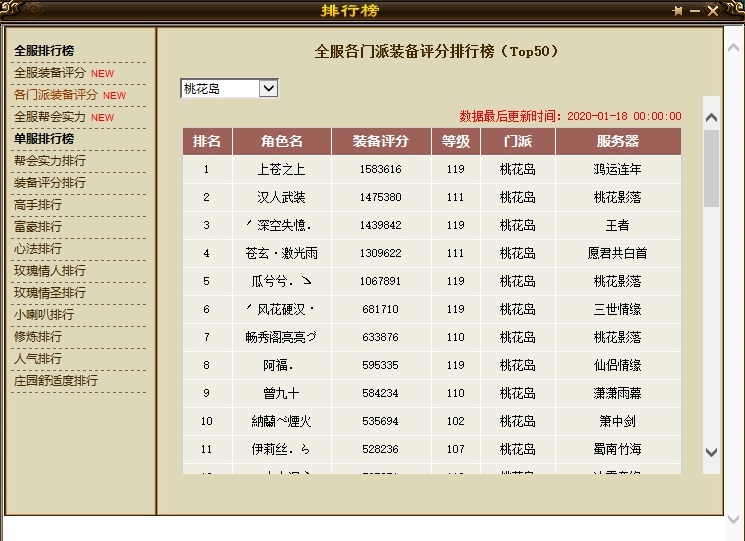Click equipment score 1583616
Image resolution: width=745 pixels, height=541 pixels.
coord(381,169)
